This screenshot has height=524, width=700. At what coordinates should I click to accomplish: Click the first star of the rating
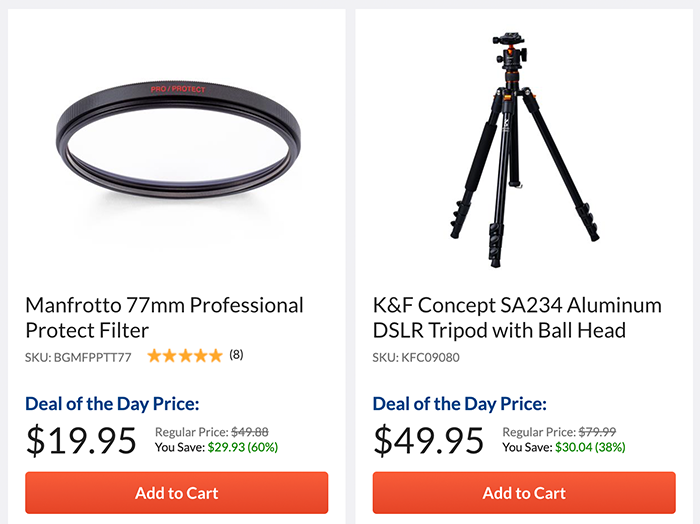click(154, 355)
